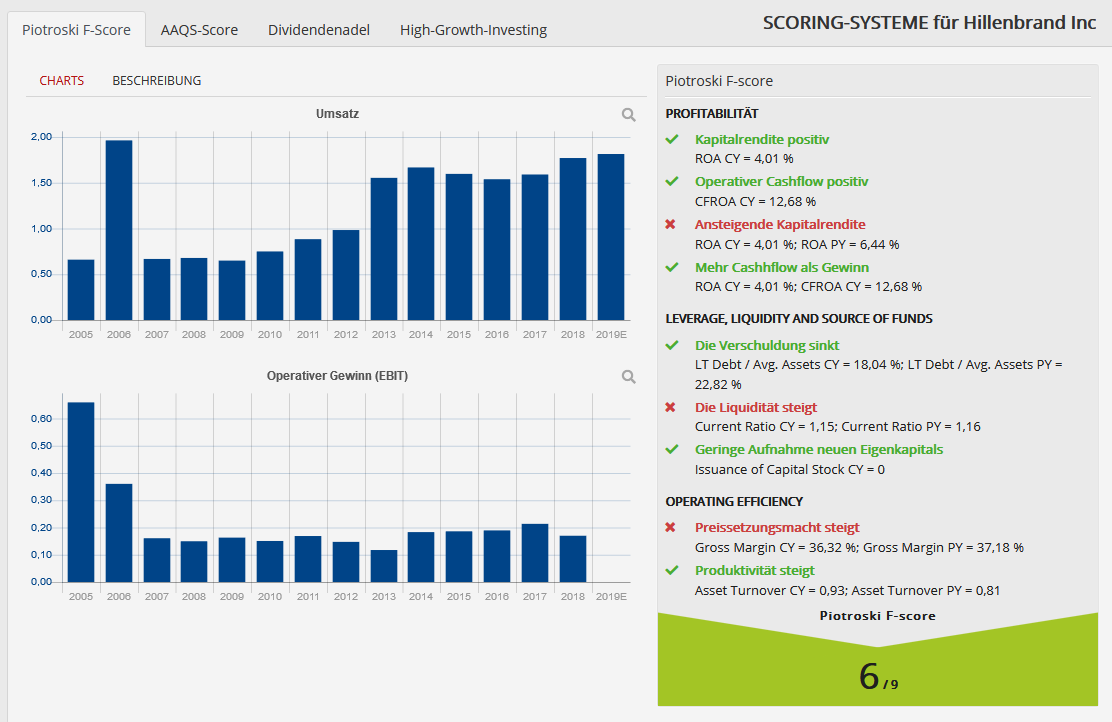Screen dimensions: 1112x722
Task: Open the Piotroski F-Score tab
Action: coord(77,30)
